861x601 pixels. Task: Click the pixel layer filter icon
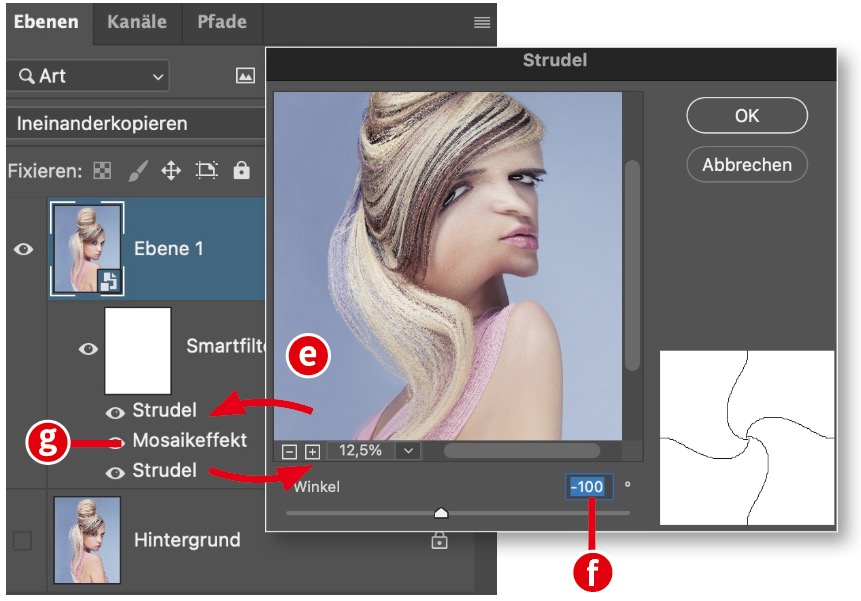coord(245,76)
